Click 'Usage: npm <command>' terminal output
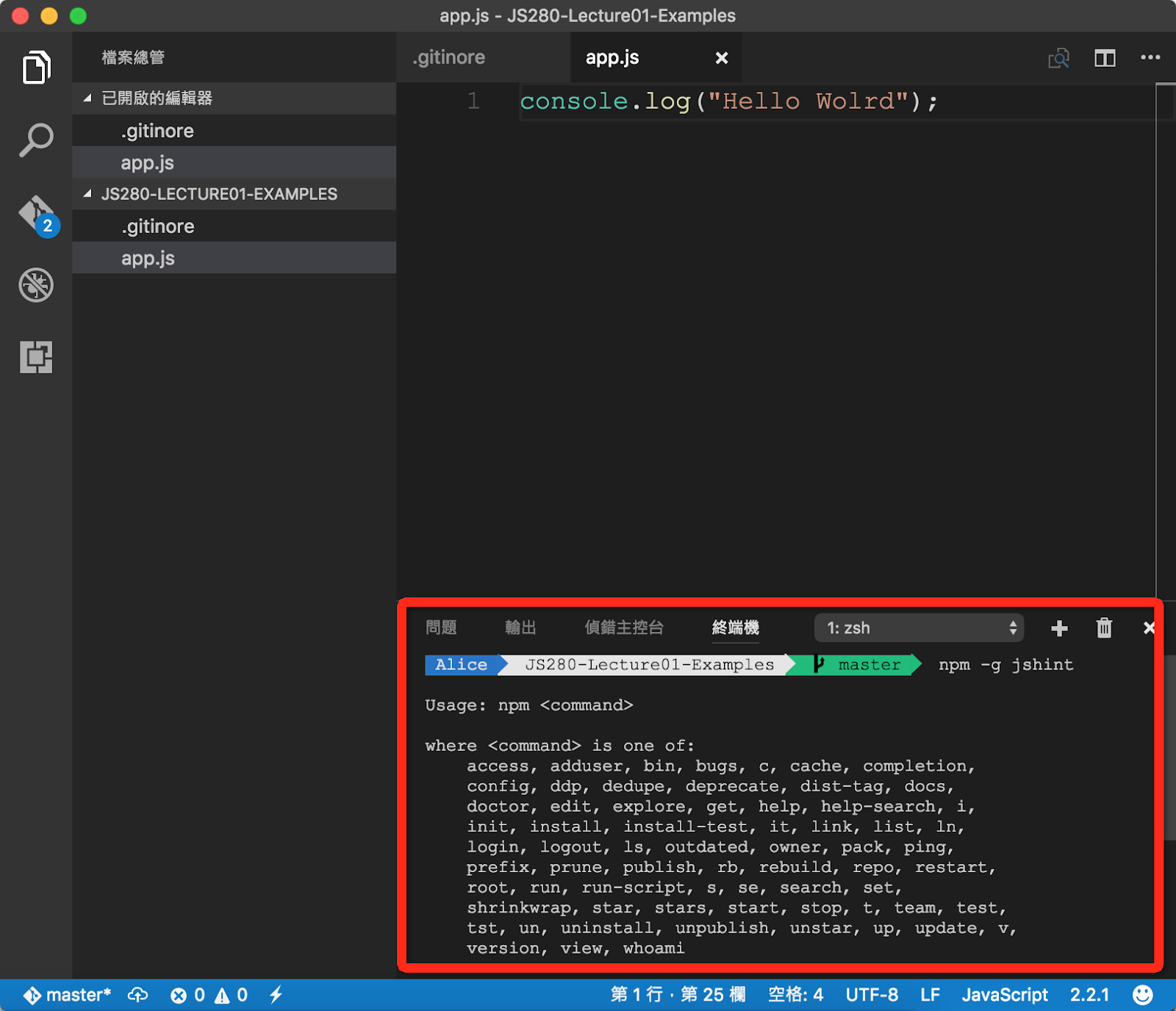Viewport: 1176px width, 1011px height. coord(528,705)
